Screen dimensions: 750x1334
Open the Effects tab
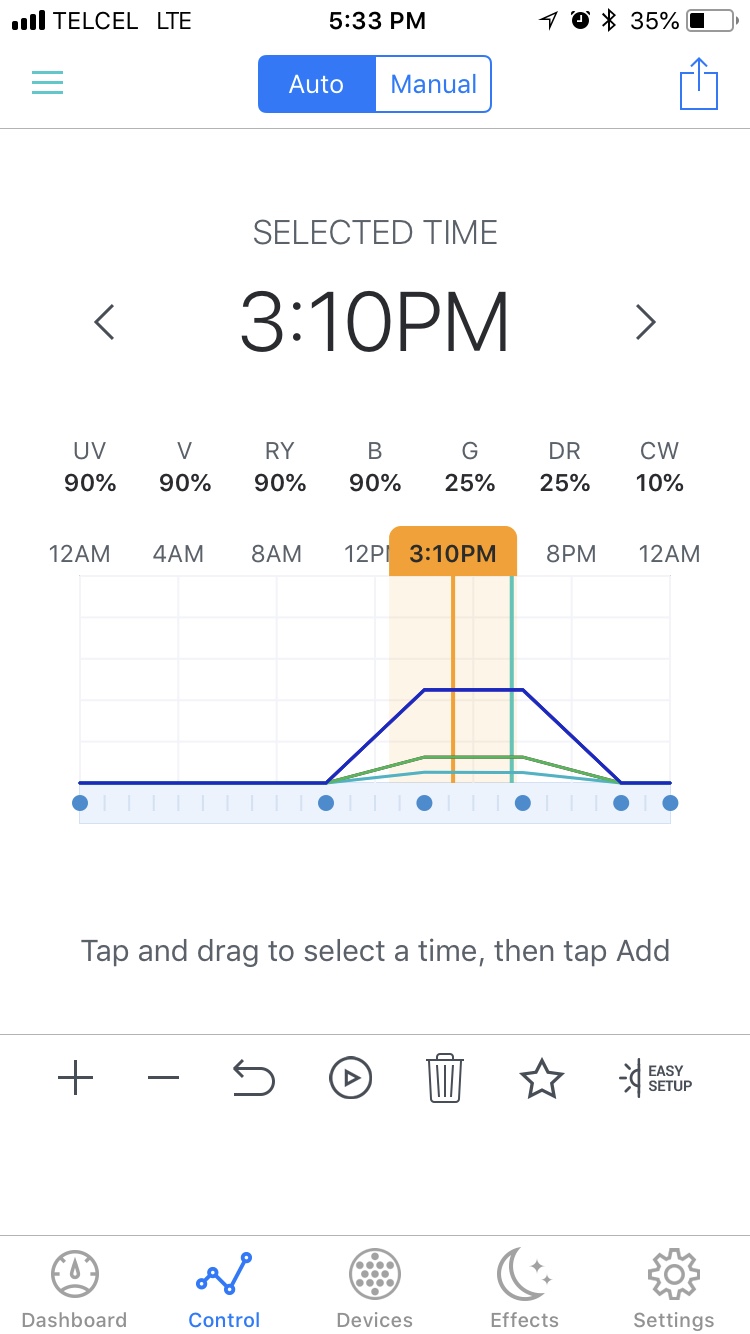pos(525,1289)
